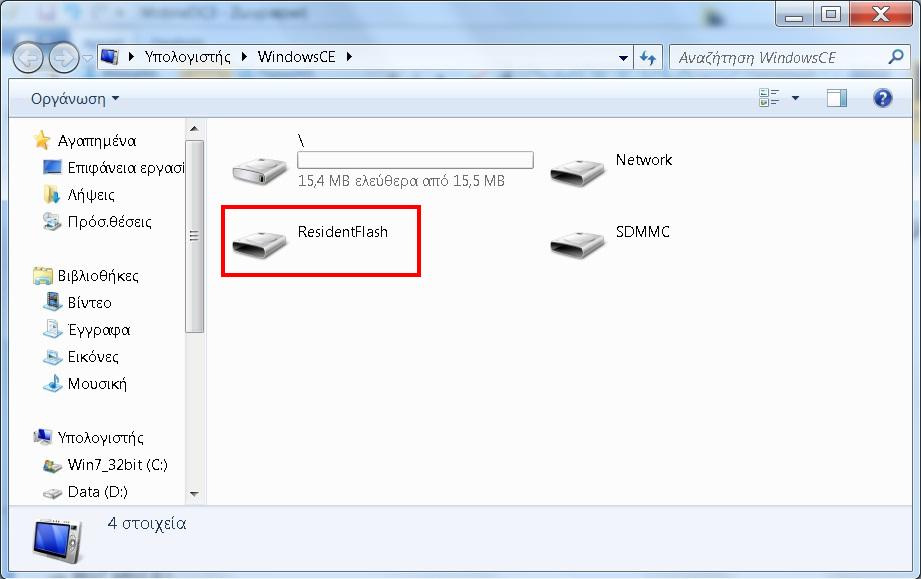921x579 pixels.
Task: Close the WindowsCE explorer window
Action: 880,15
